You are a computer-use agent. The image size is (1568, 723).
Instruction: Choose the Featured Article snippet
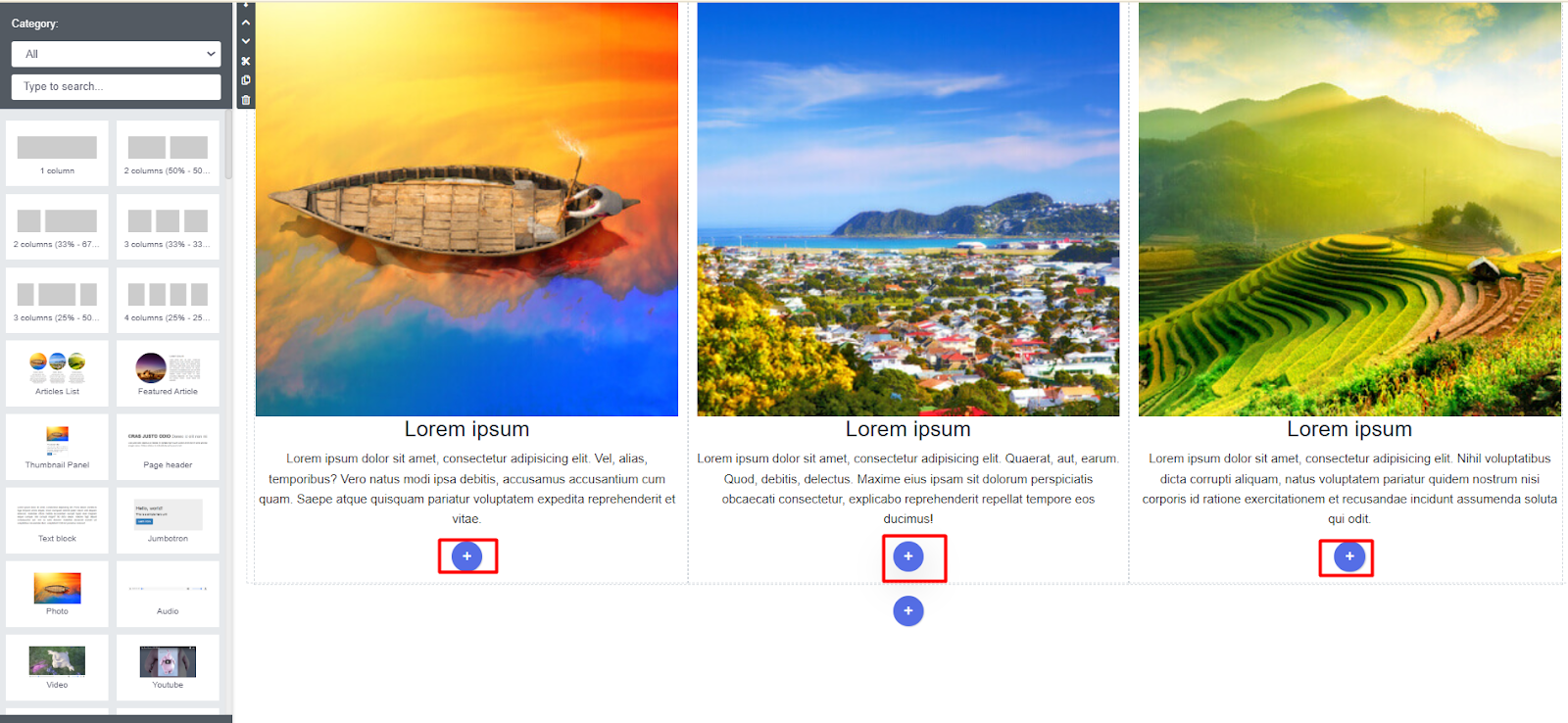[x=168, y=373]
